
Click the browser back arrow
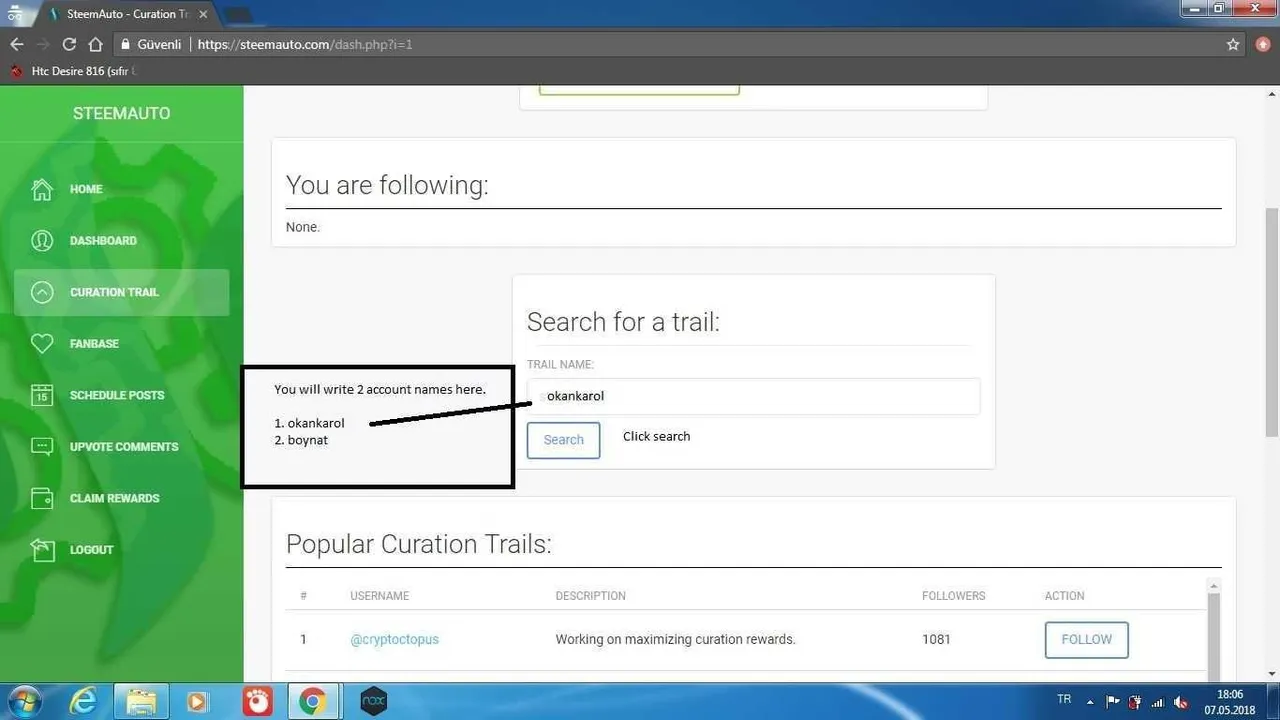[16, 44]
